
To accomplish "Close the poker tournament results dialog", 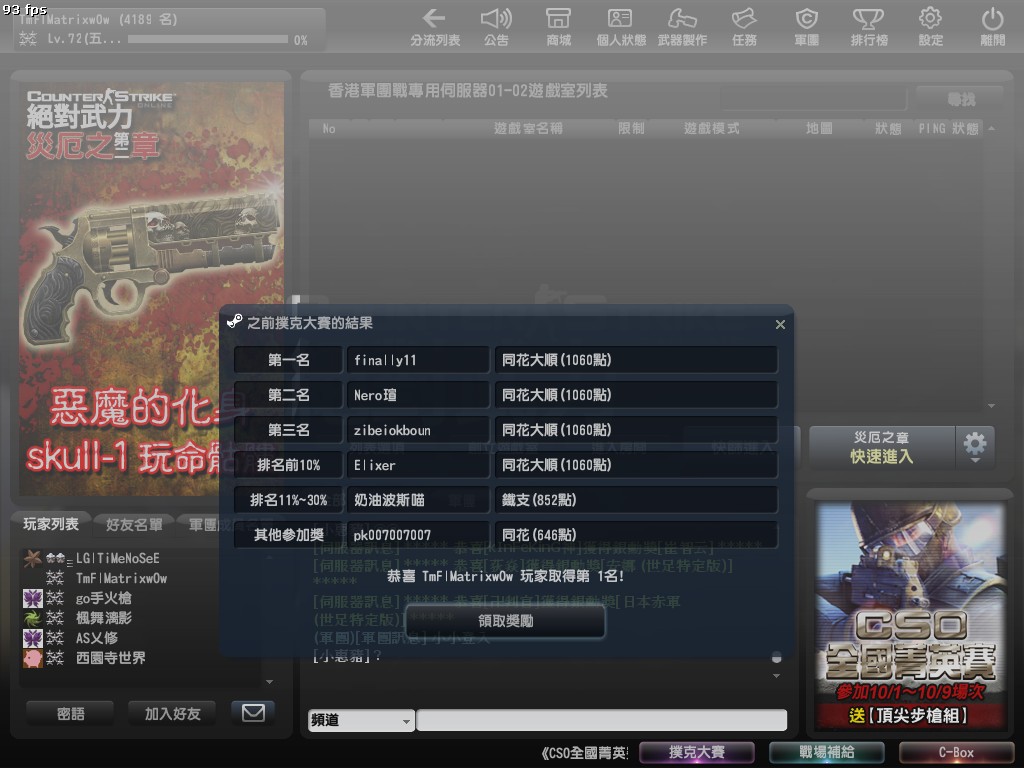I will pyautogui.click(x=780, y=324).
